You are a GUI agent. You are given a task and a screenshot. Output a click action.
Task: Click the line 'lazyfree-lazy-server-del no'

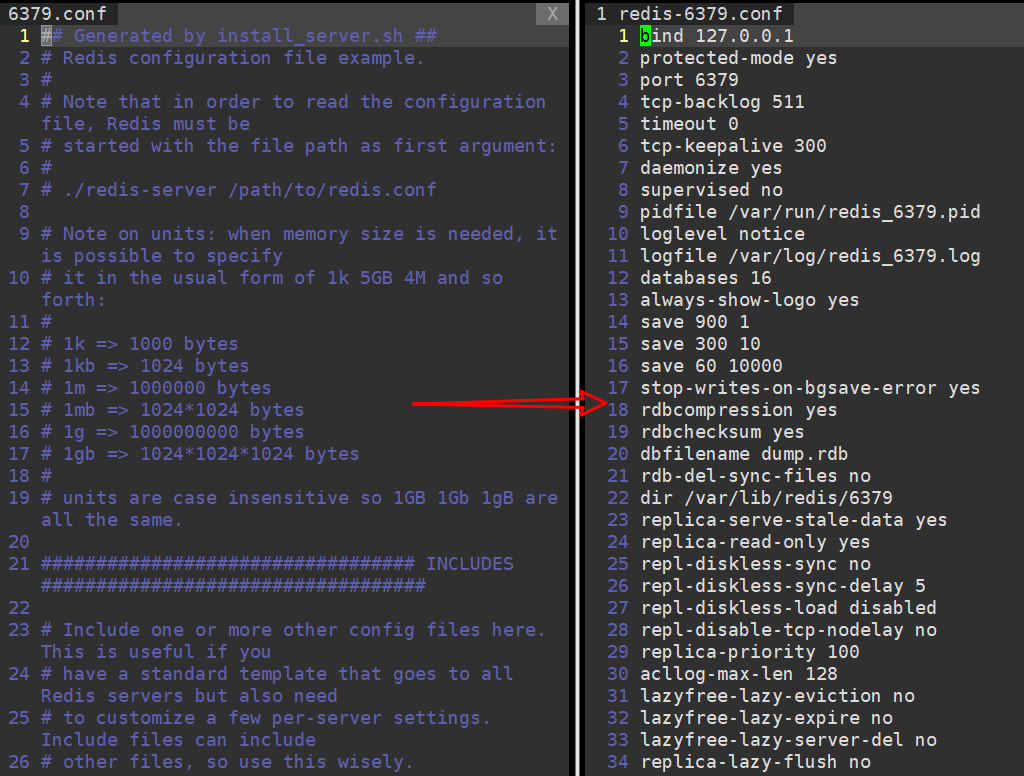tap(788, 740)
